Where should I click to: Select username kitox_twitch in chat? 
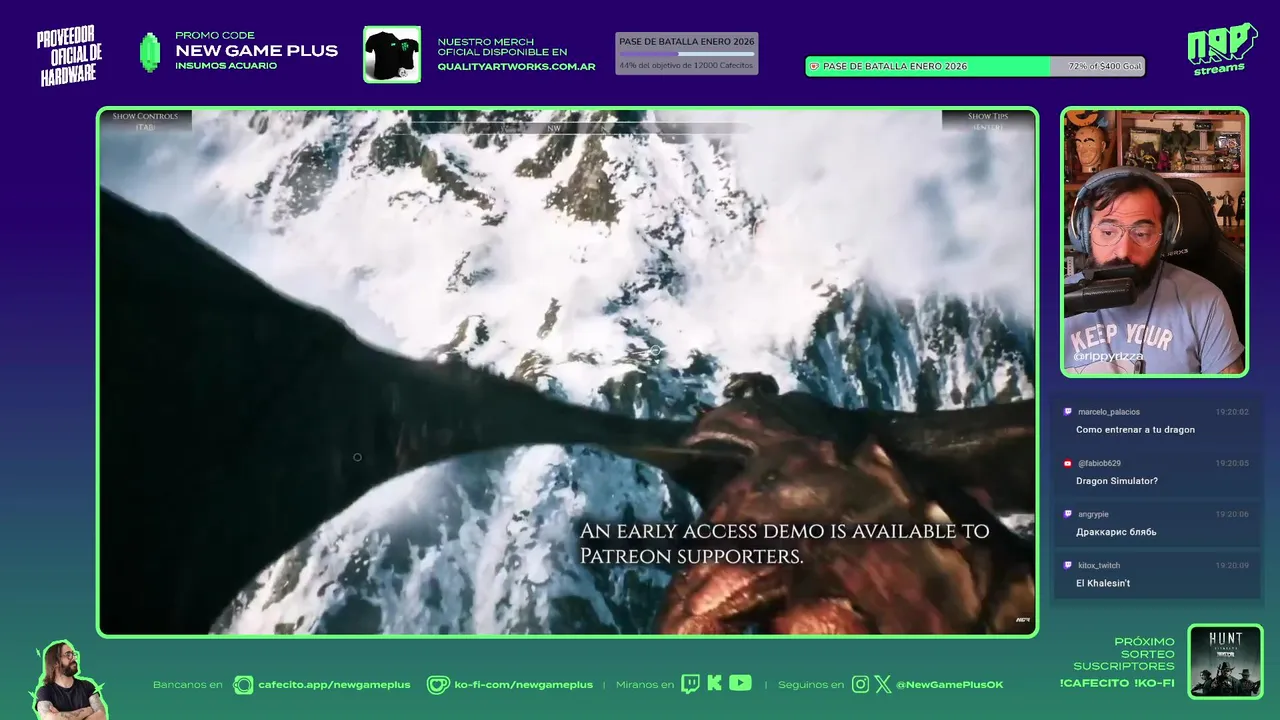pyautogui.click(x=1098, y=565)
